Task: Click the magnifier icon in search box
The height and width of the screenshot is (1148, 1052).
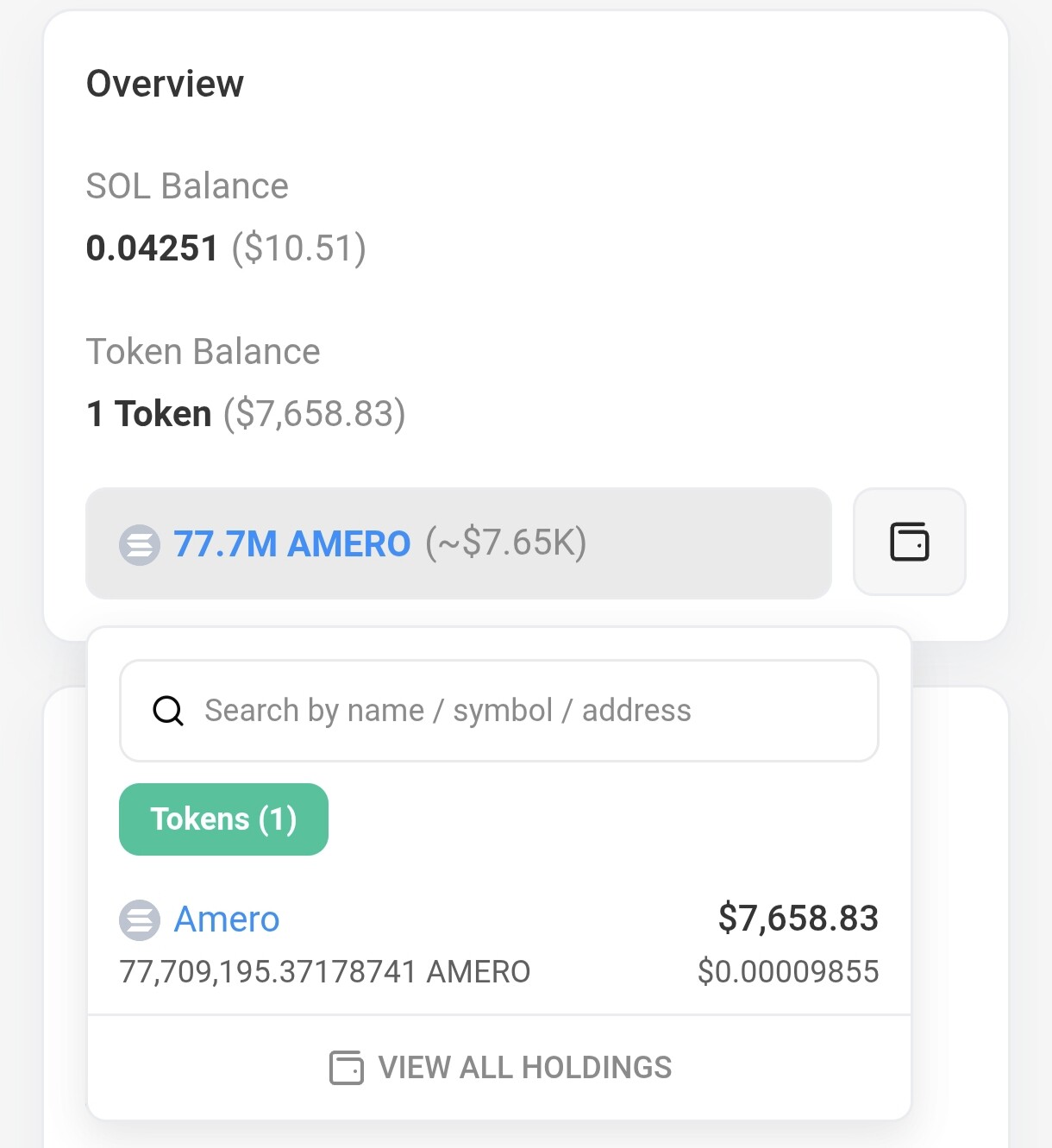Action: click(x=168, y=712)
